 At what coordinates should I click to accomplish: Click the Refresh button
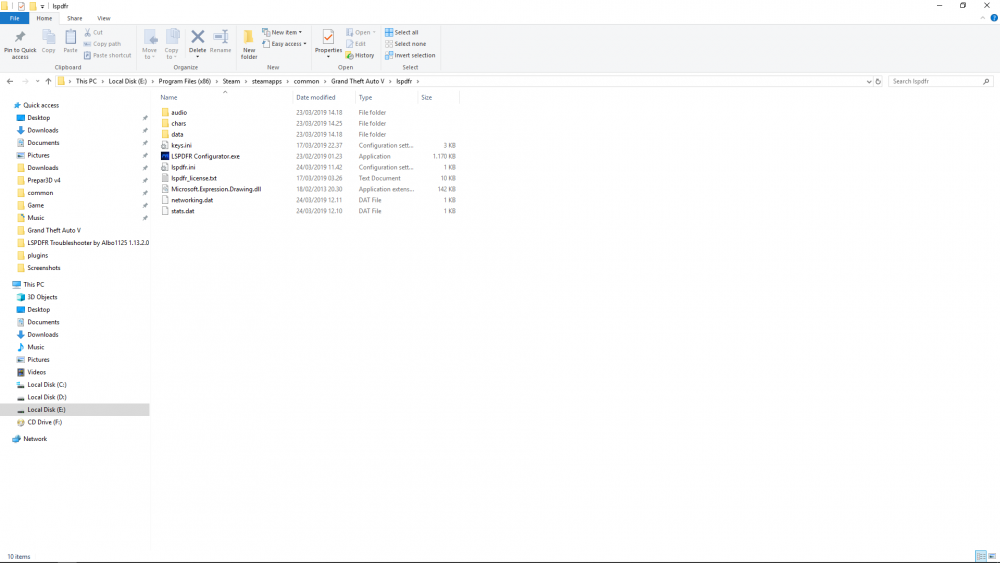pos(878,81)
